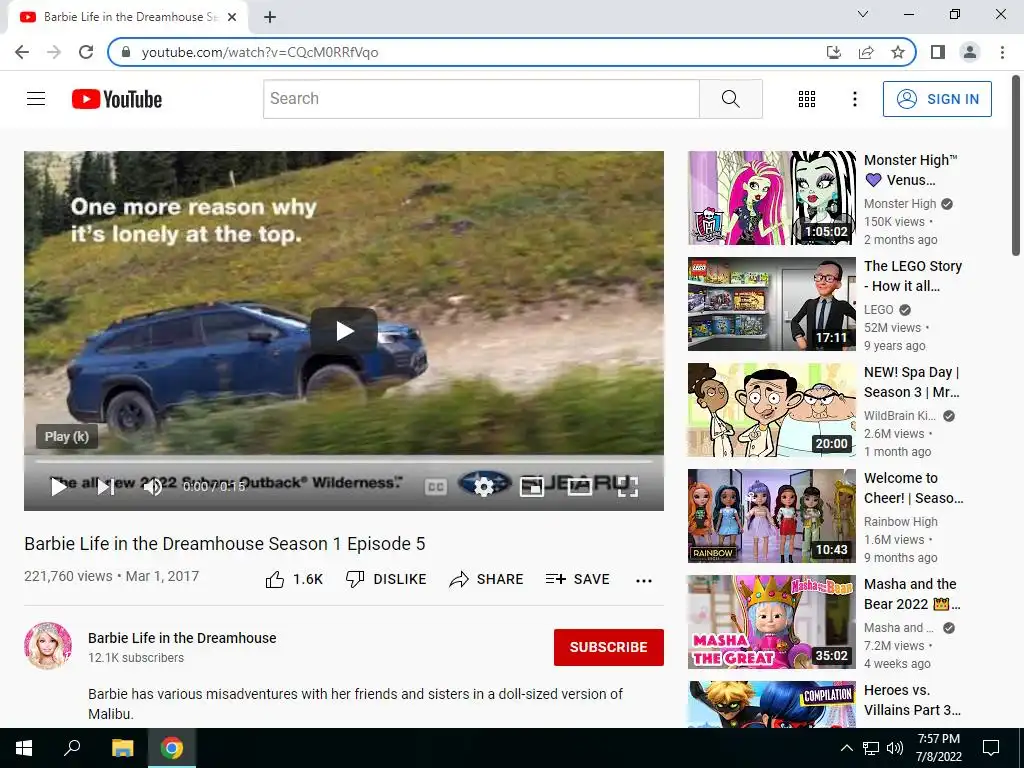Show hidden tray icons chevron
Viewport: 1024px width, 768px height.
tap(846, 748)
